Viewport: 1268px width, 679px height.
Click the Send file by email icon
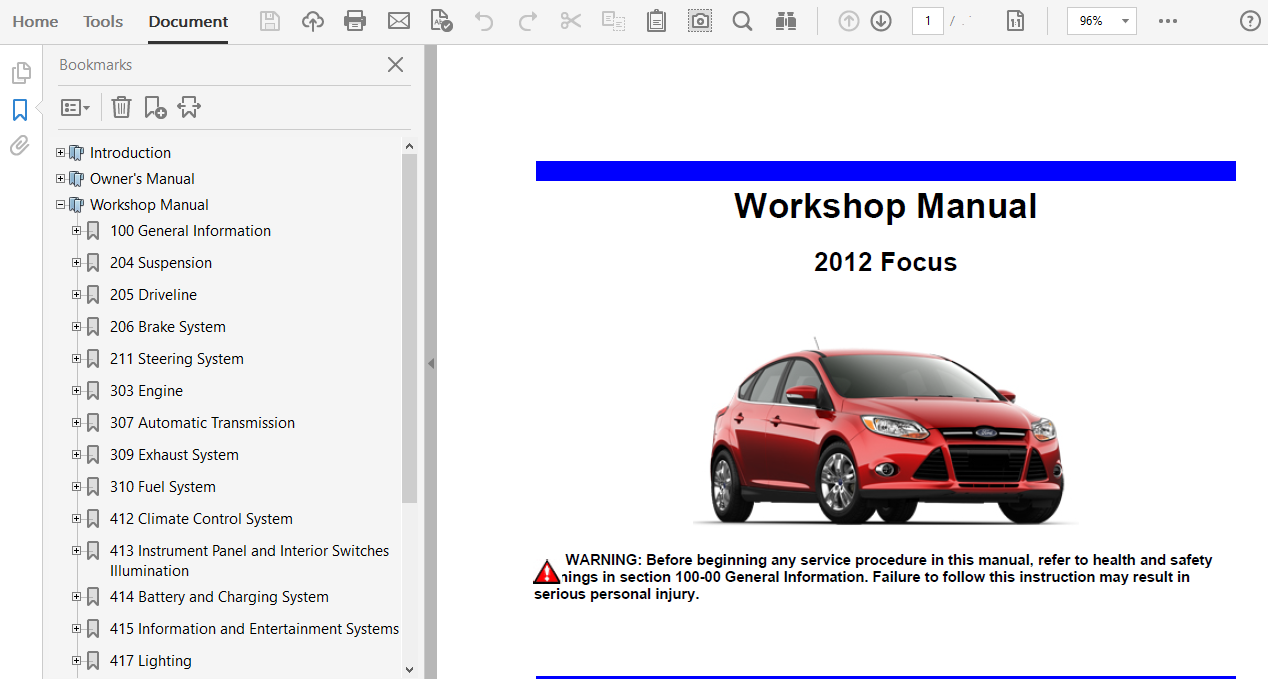point(399,21)
